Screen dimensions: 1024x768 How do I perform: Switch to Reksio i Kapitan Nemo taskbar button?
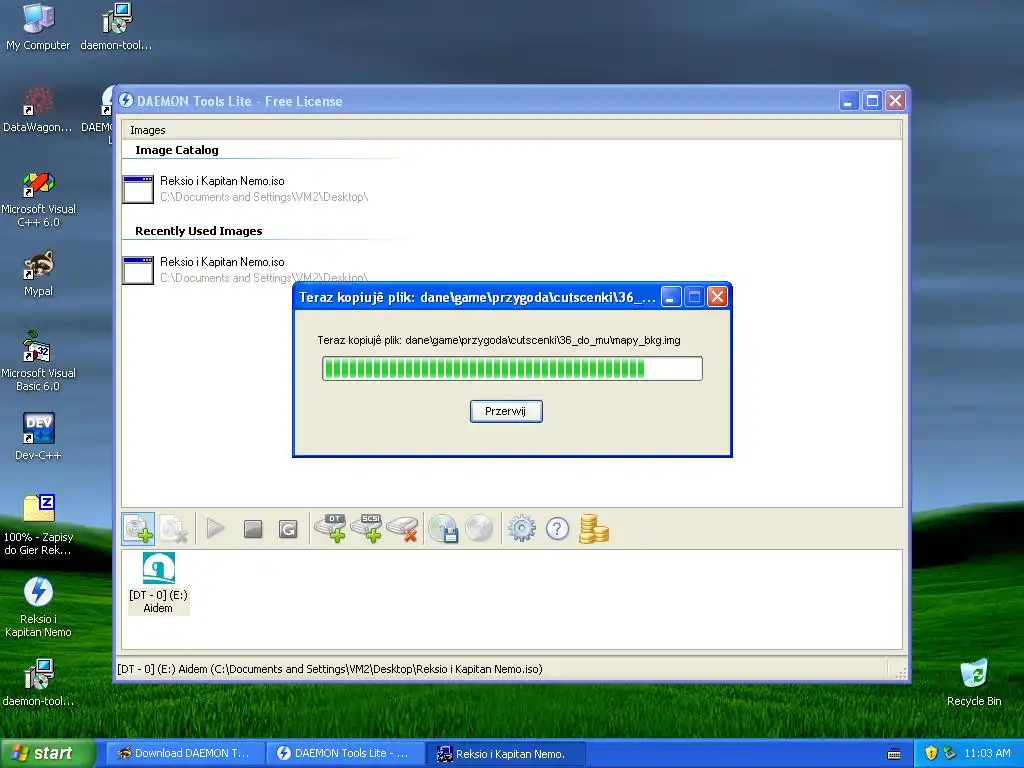tap(506, 754)
